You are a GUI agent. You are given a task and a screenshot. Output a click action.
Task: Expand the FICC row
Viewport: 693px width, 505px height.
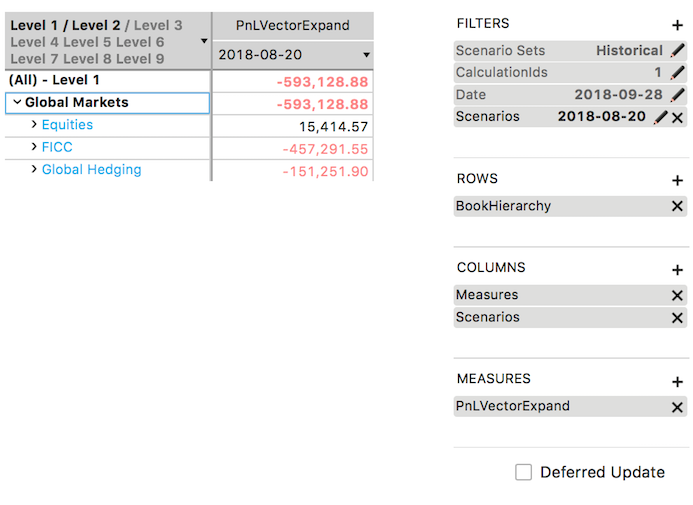click(34, 147)
